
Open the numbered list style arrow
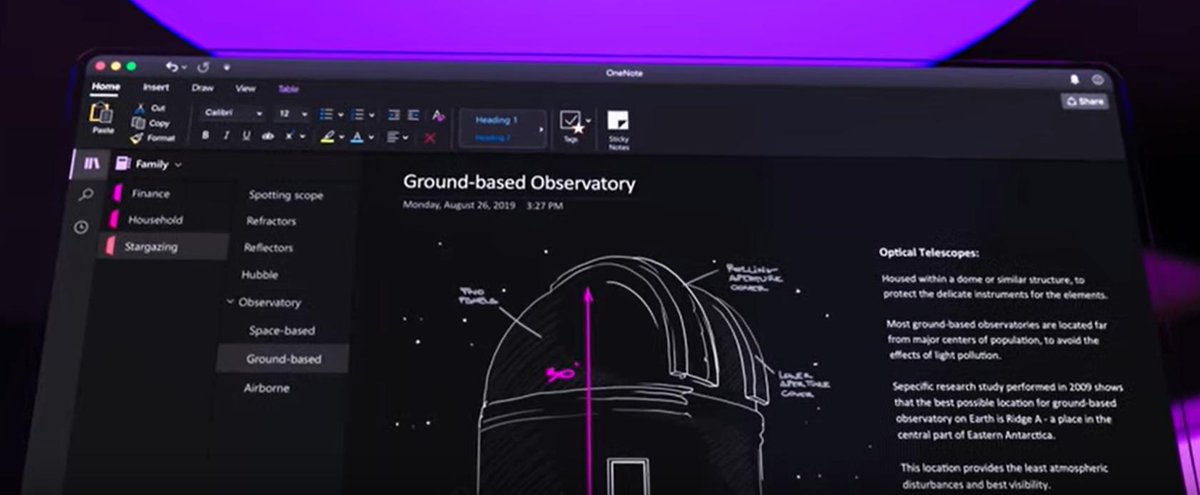pyautogui.click(x=371, y=115)
